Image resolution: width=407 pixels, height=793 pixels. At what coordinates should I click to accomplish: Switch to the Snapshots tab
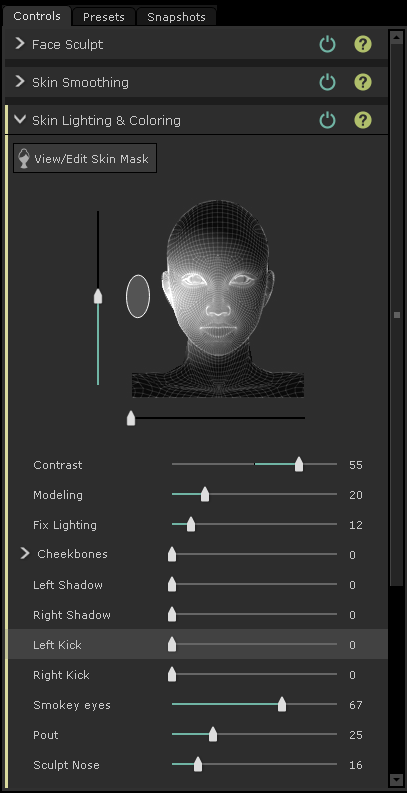pos(176,17)
